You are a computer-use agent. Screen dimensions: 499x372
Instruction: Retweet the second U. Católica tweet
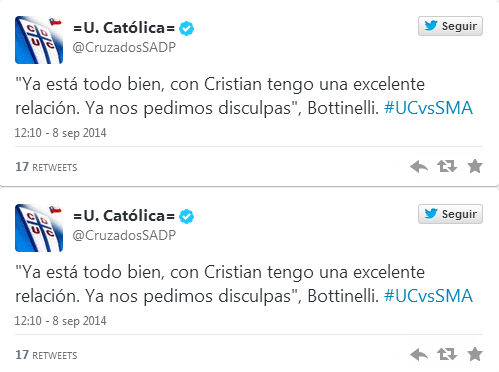point(447,354)
